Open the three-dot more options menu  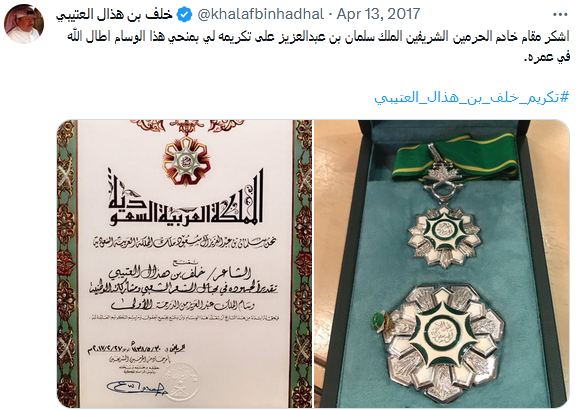[x=560, y=15]
